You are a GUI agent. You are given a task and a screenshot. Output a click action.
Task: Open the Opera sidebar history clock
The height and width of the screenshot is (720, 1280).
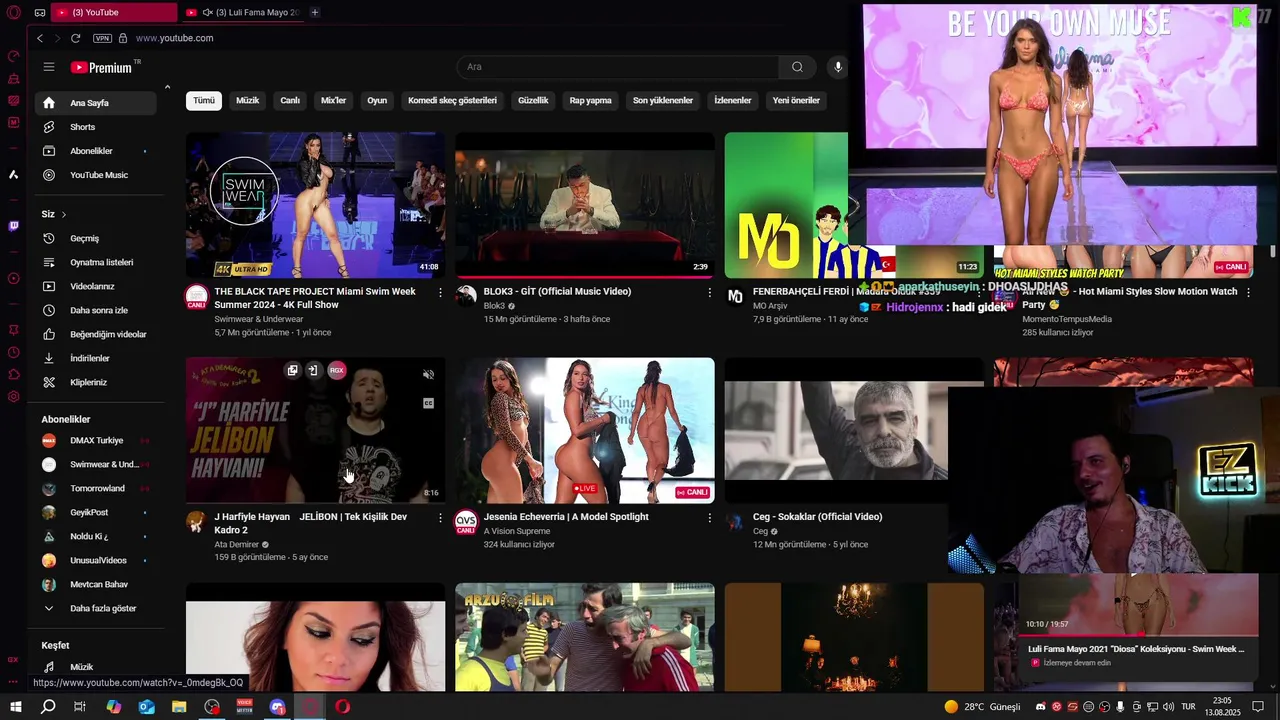coord(13,352)
